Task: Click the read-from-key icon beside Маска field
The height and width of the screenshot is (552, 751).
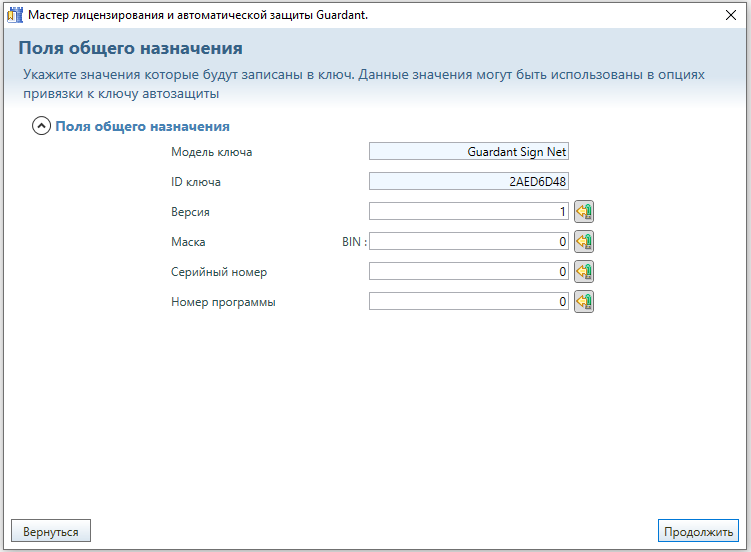Action: pos(584,241)
